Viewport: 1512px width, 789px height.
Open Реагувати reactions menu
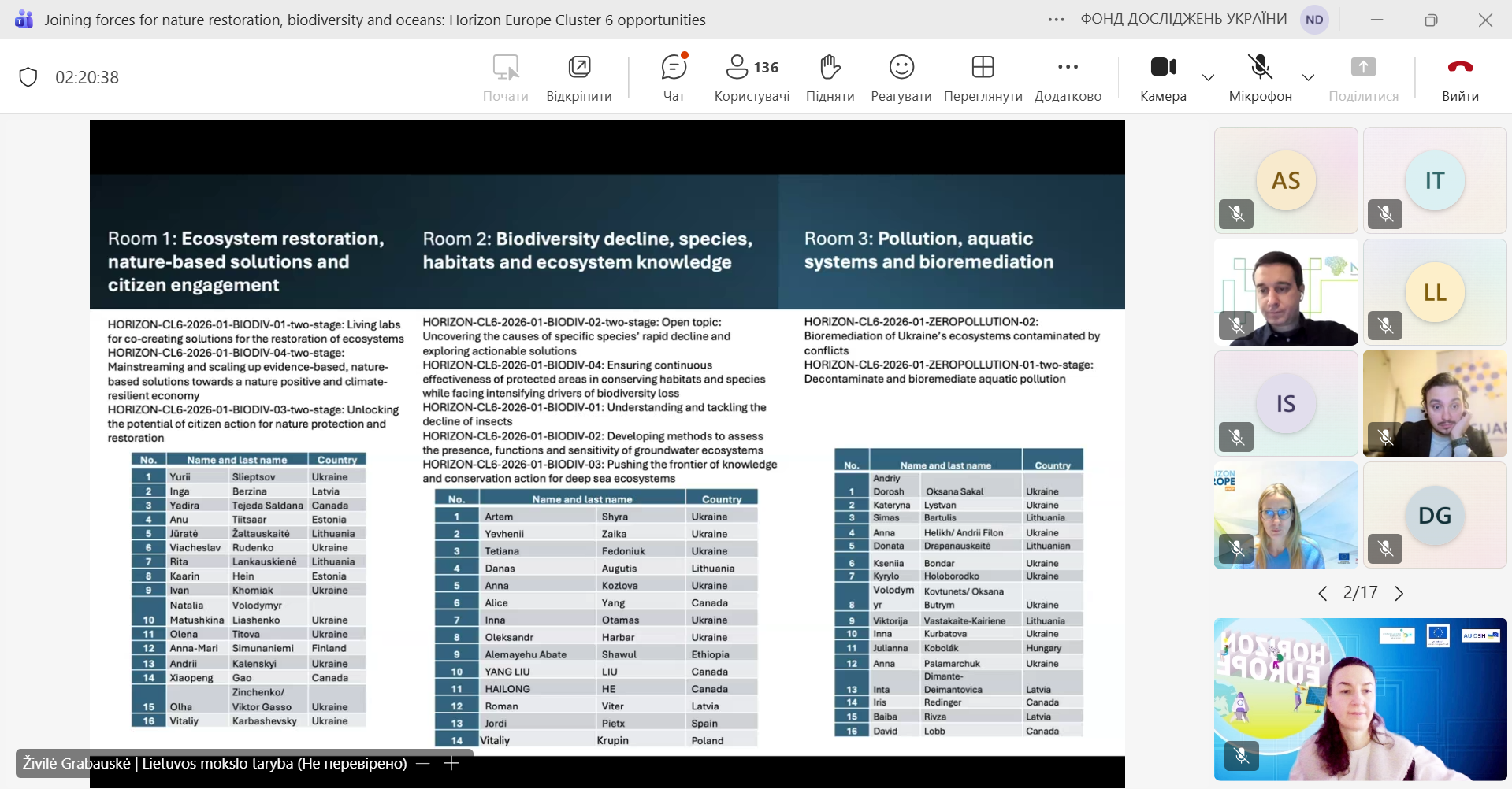(x=901, y=77)
